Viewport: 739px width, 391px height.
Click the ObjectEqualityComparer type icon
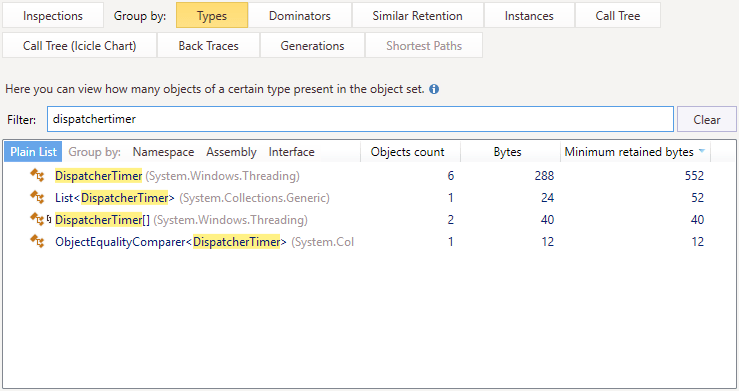click(x=37, y=242)
